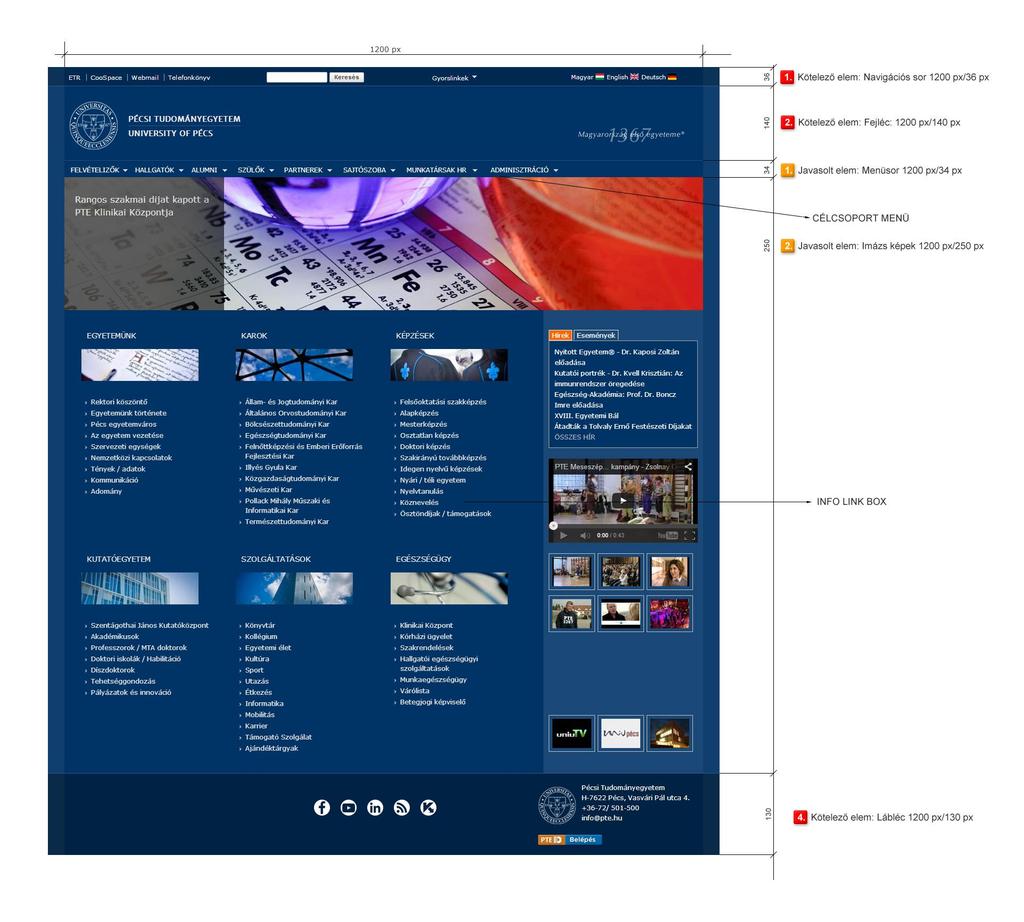Viewport: 1024px width, 922px height.
Task: Open the RSS feed icon in the footer
Action: coord(402,808)
